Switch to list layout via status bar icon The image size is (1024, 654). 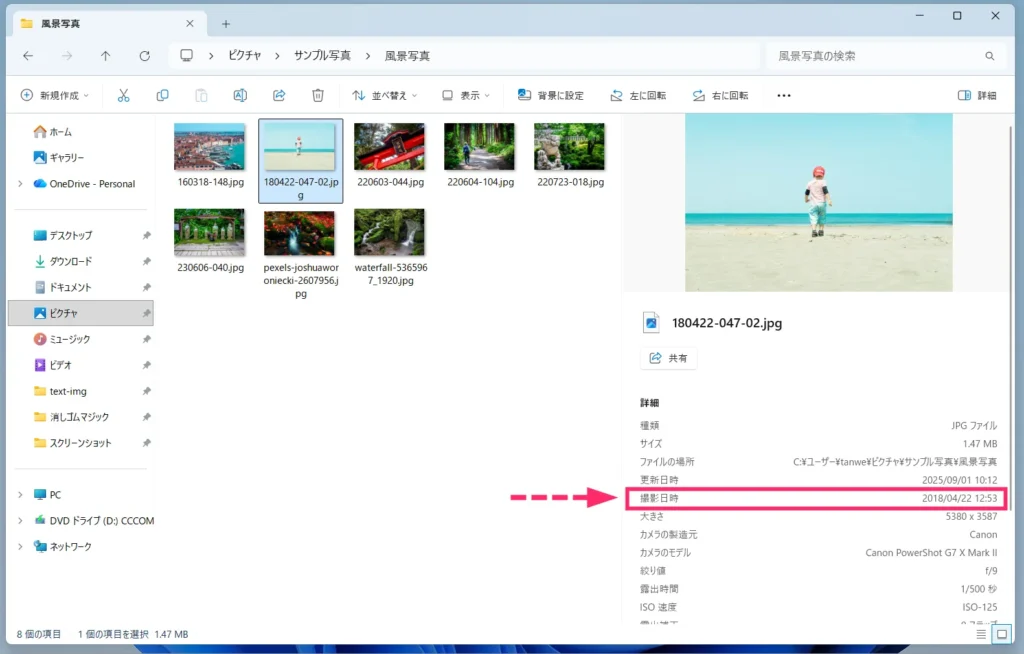979,633
